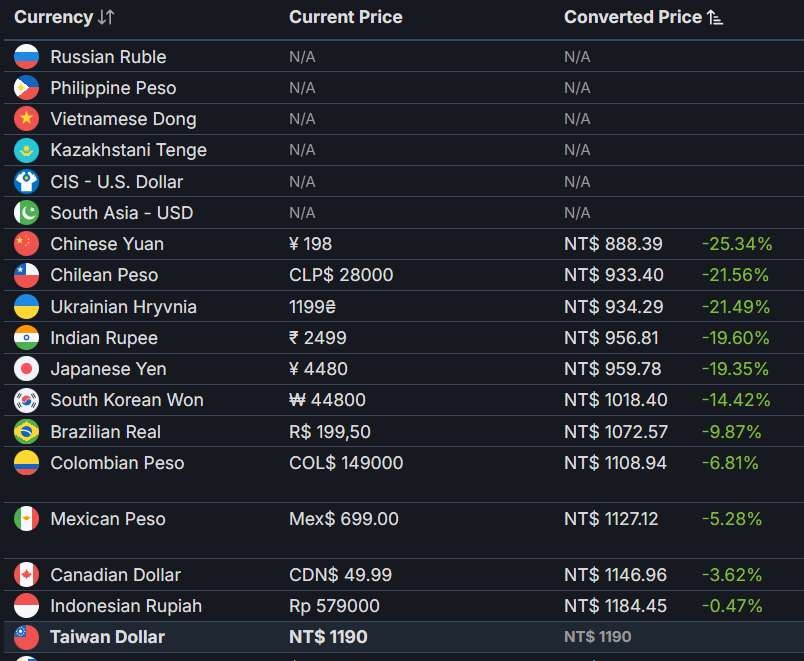Click the Canadian Dollar flag icon
The height and width of the screenshot is (661, 804).
(x=26, y=575)
